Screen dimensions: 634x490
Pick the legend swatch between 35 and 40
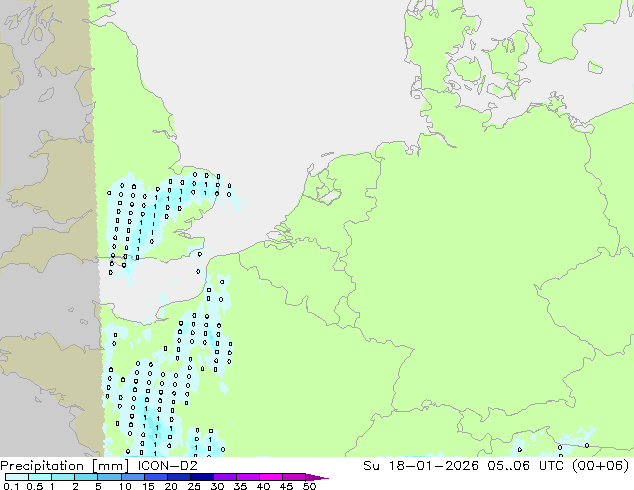pos(247,477)
